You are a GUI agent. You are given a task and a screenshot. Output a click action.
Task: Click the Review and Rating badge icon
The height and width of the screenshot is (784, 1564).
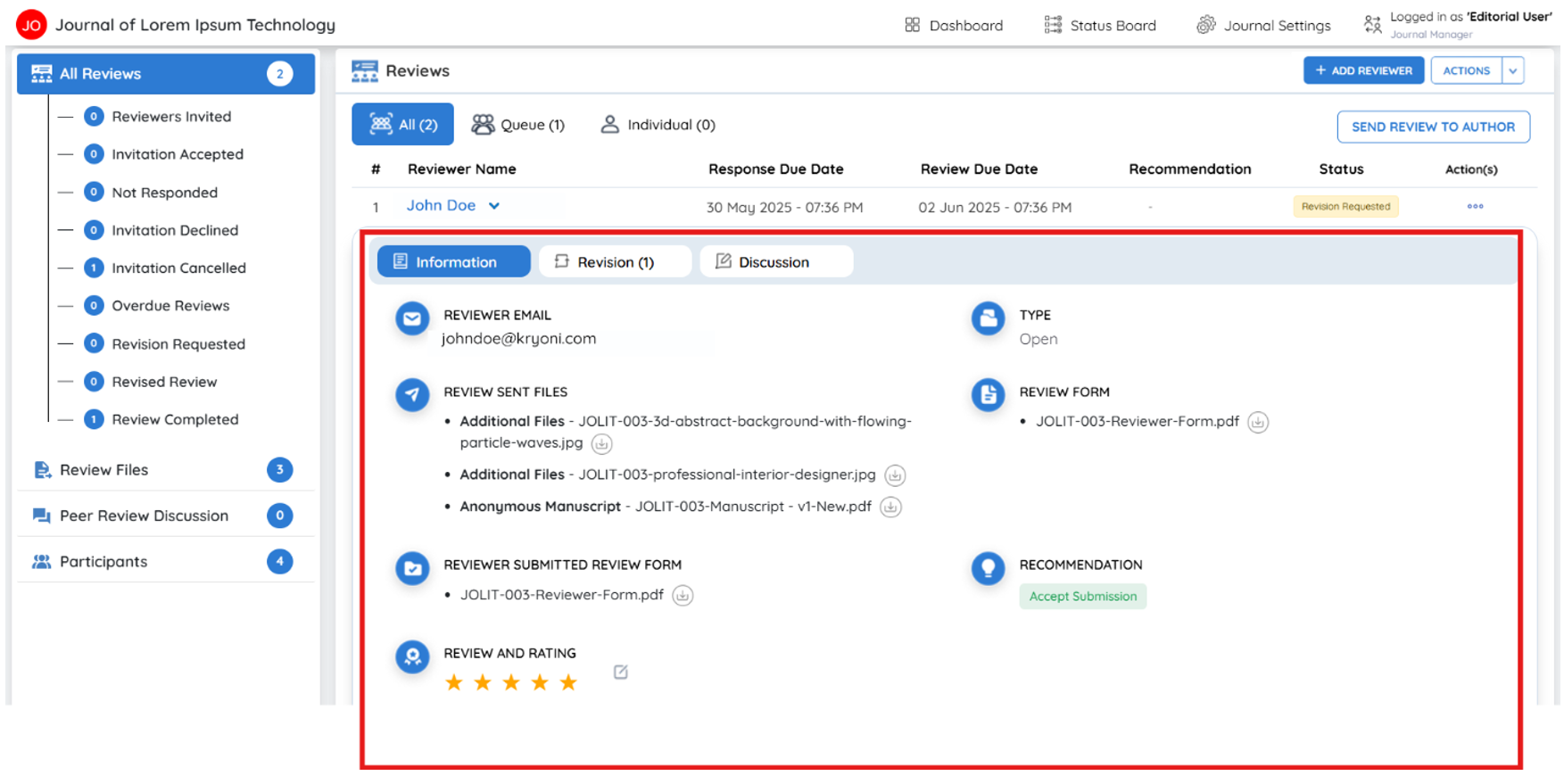tap(412, 657)
